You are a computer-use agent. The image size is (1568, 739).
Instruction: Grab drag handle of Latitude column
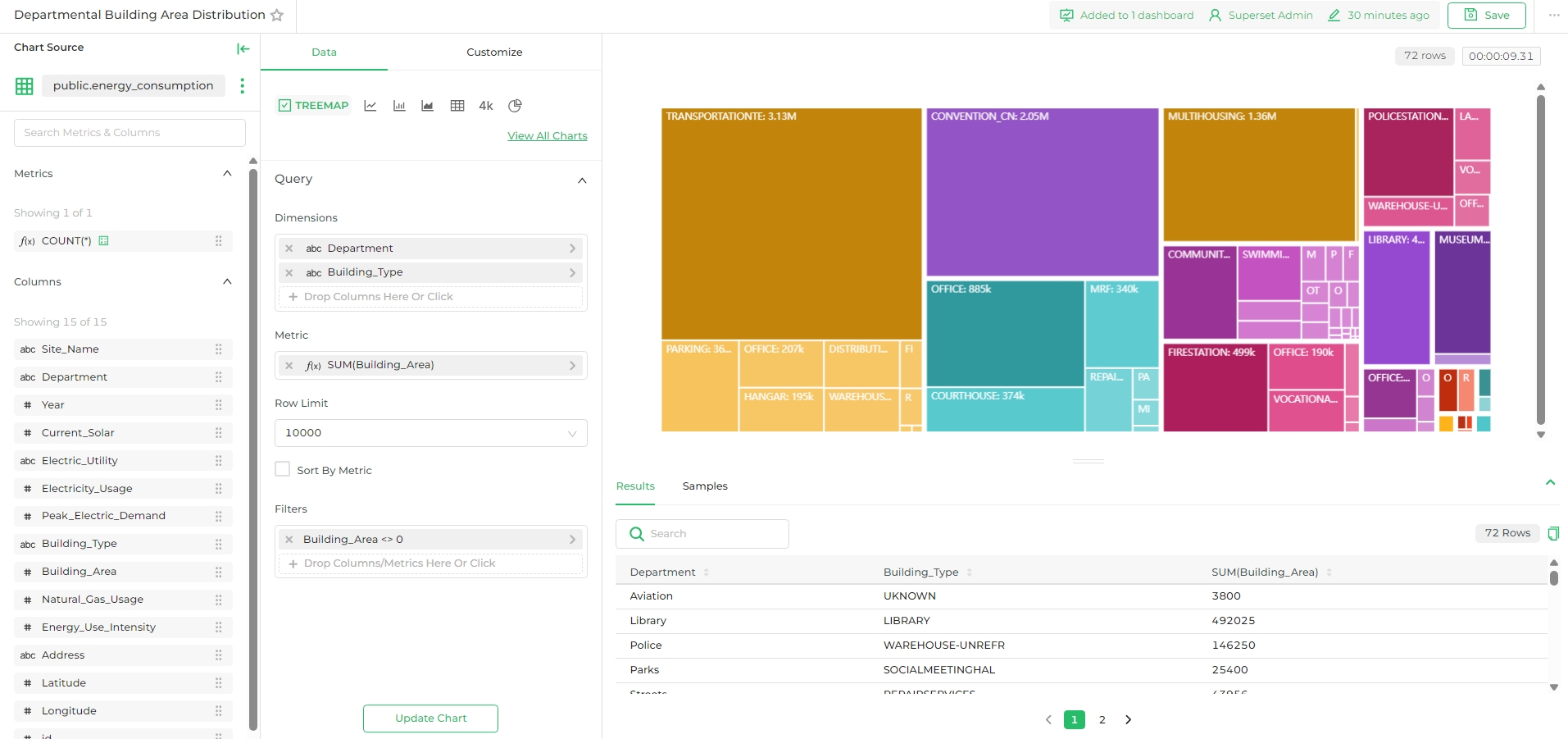click(x=219, y=683)
